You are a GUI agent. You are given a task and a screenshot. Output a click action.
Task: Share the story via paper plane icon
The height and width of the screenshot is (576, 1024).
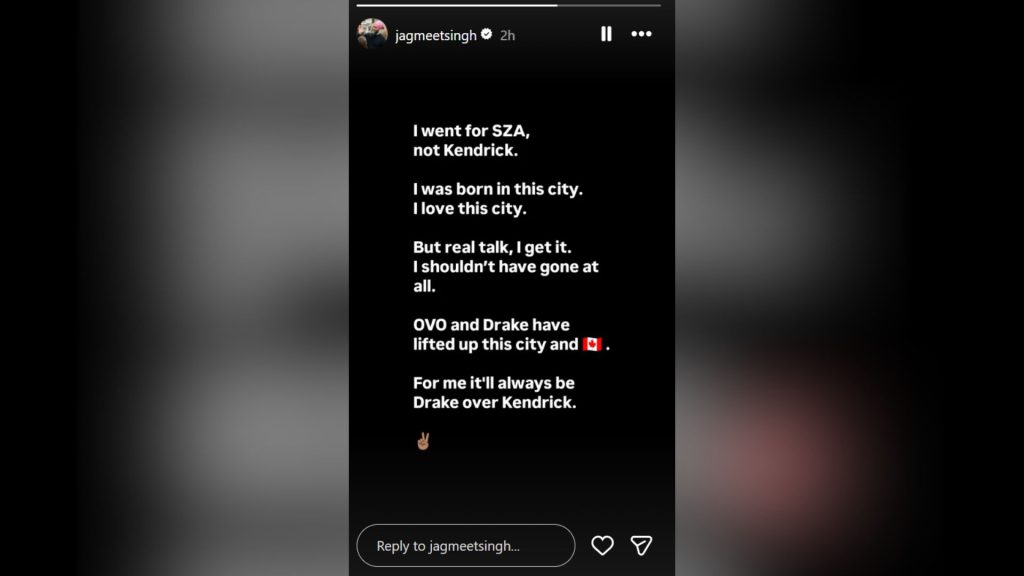(641, 545)
